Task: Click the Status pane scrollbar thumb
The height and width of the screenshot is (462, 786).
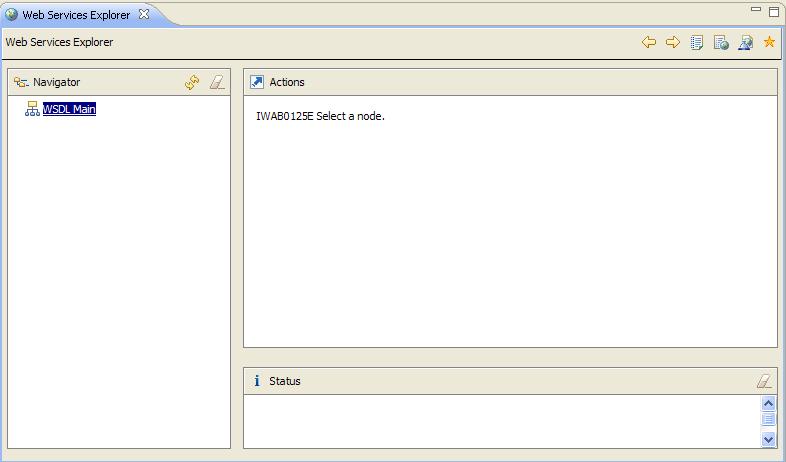Action: pos(768,419)
